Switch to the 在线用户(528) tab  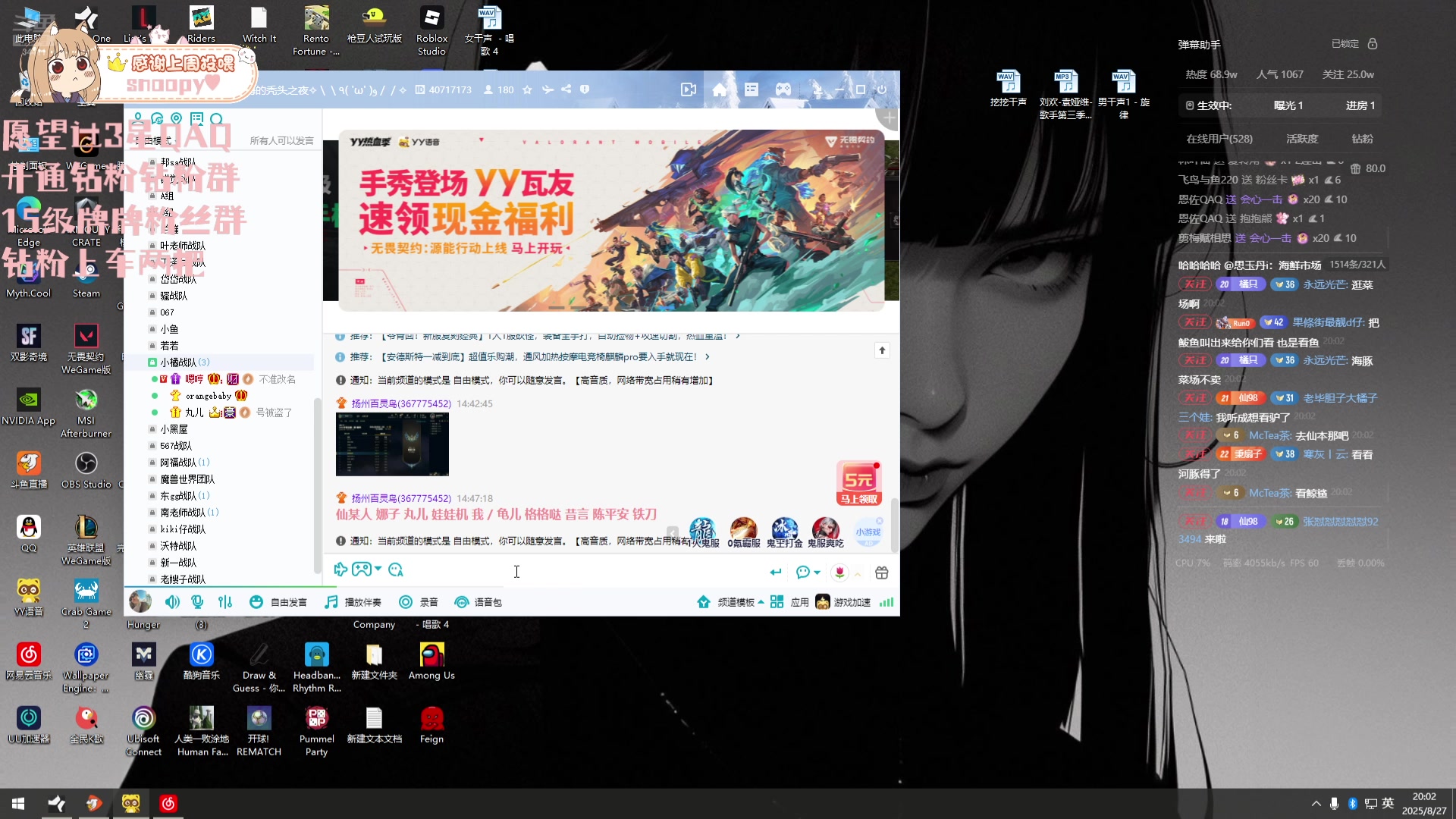click(x=1219, y=139)
